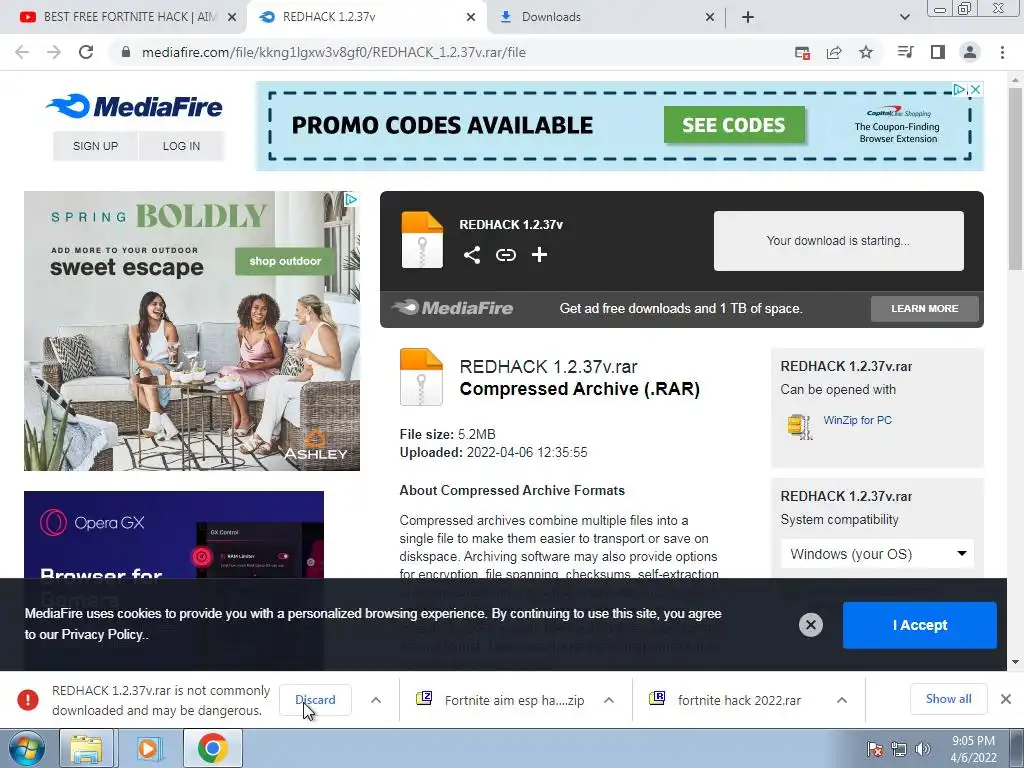Click the scrollbar down arrow
This screenshot has width=1024, height=768.
[x=1015, y=662]
